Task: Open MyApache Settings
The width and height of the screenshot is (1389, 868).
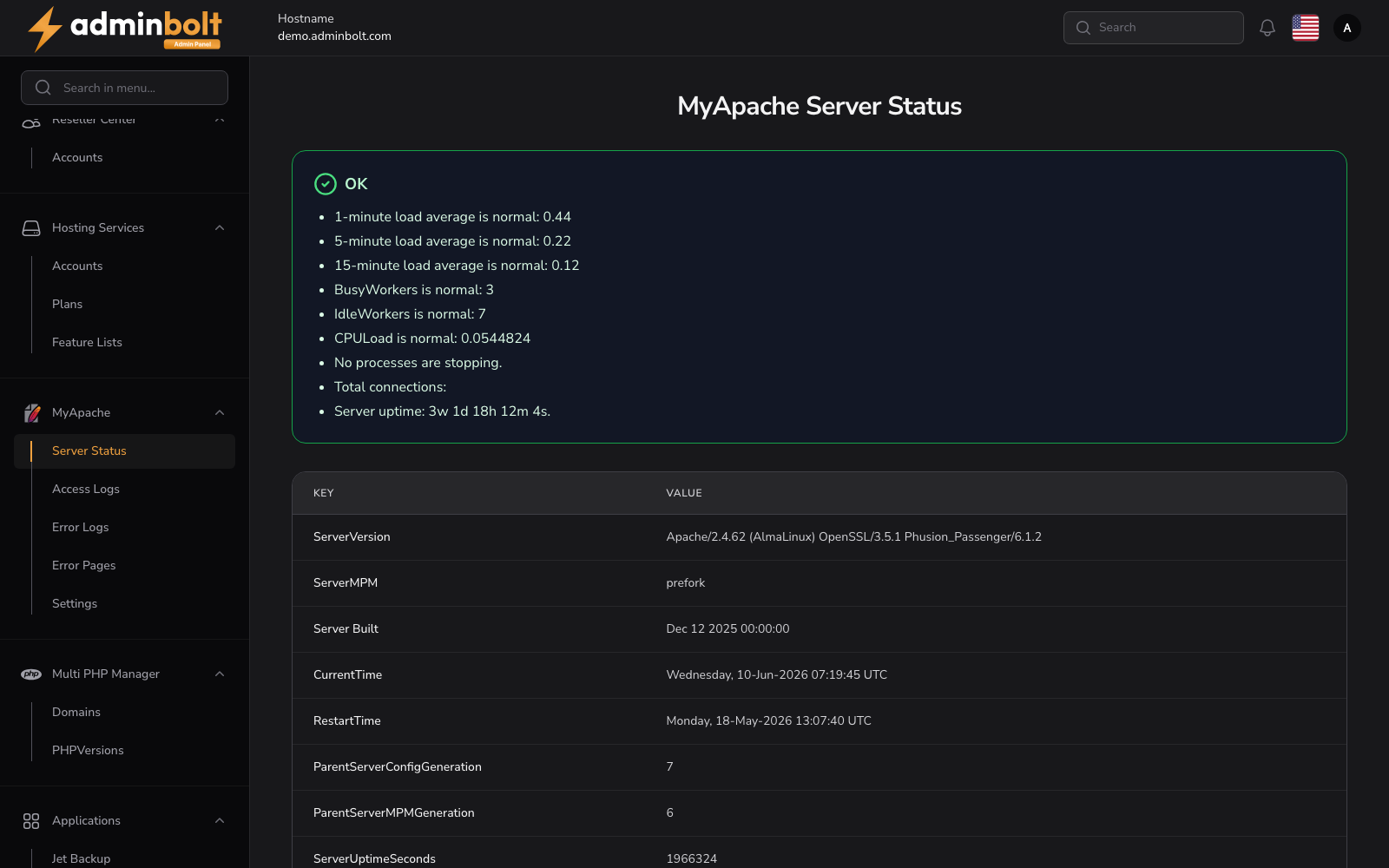Action: click(x=75, y=604)
